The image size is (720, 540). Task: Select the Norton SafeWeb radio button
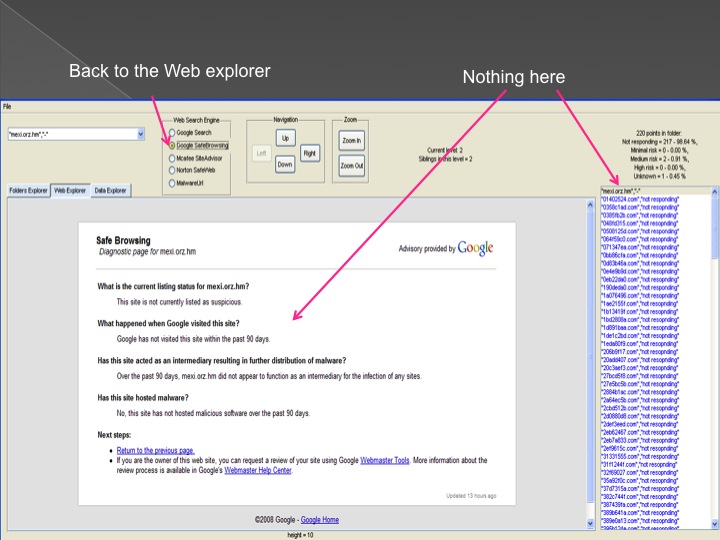pyautogui.click(x=172, y=170)
